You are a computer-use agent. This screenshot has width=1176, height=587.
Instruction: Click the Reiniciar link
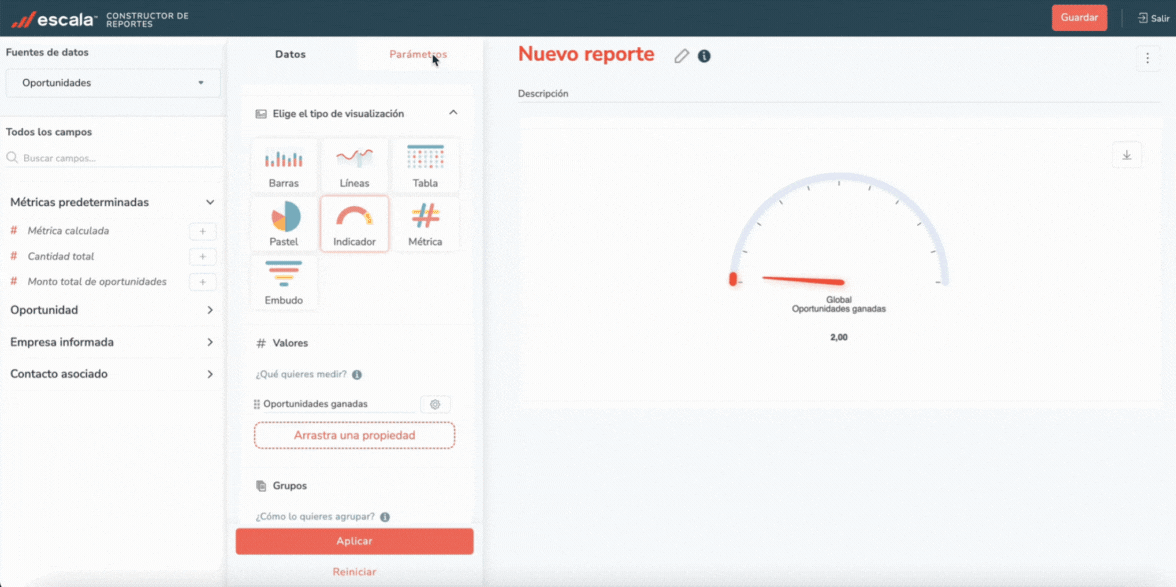pyautogui.click(x=354, y=572)
